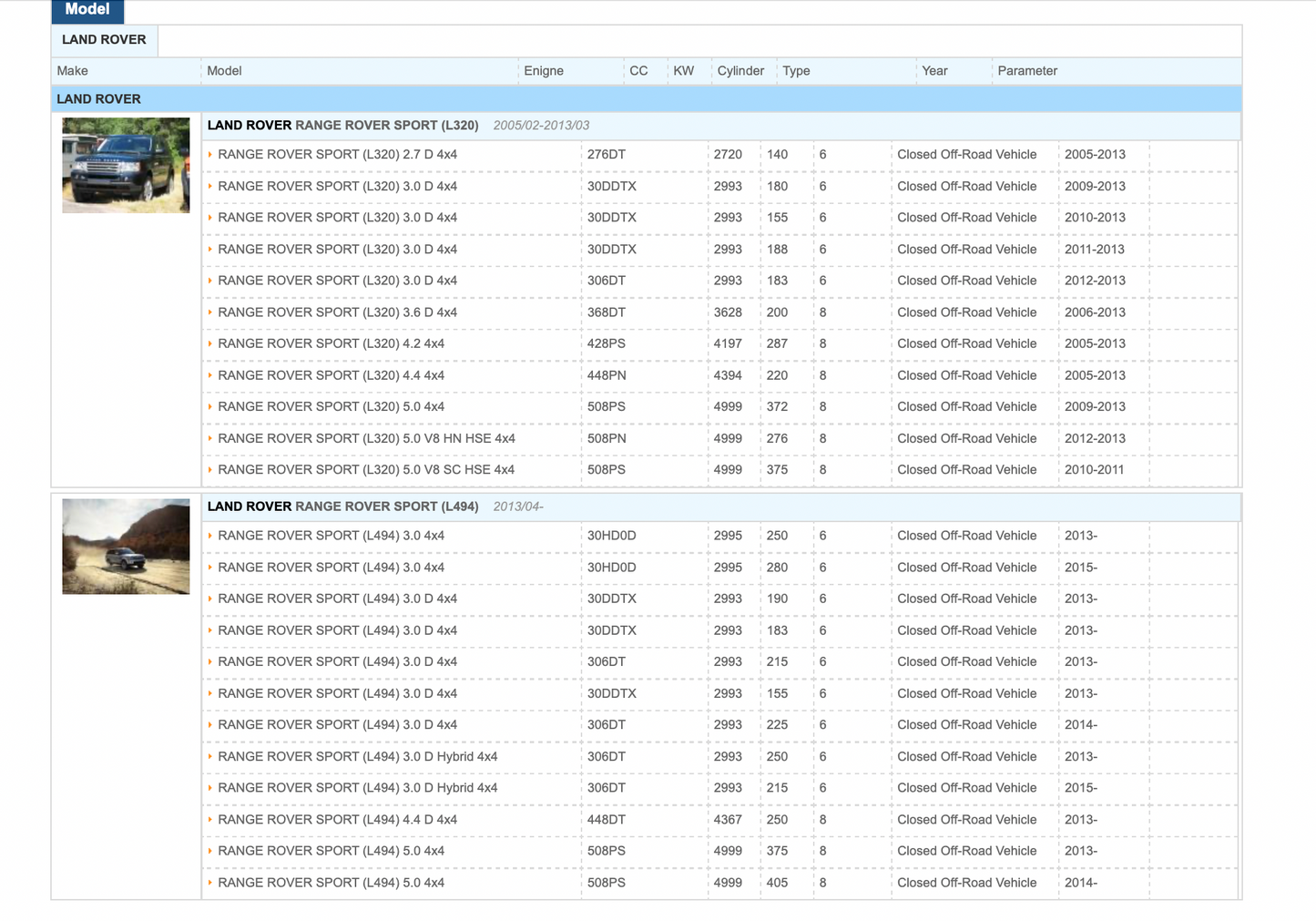This screenshot has height=921, width=1316.
Task: Click arrow bullet beside L320 3.6 D 4x4
Action: (210, 312)
